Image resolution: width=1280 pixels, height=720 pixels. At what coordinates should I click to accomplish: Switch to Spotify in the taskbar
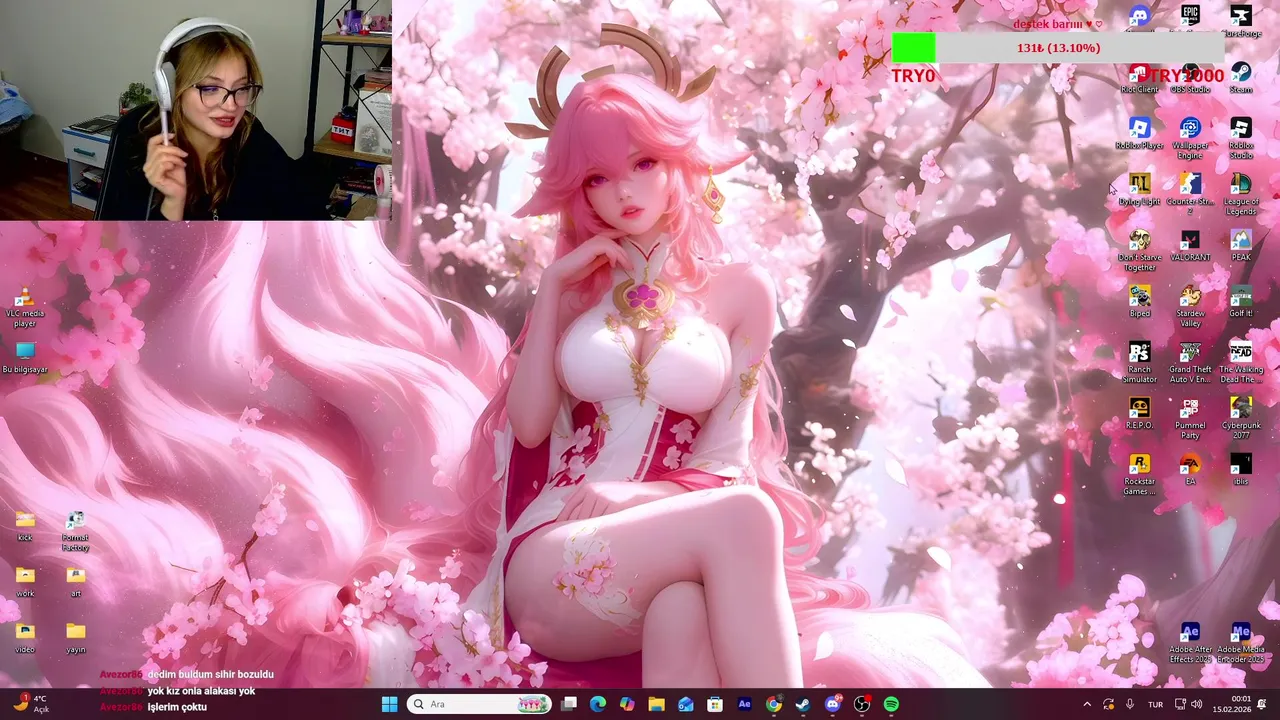(x=890, y=704)
